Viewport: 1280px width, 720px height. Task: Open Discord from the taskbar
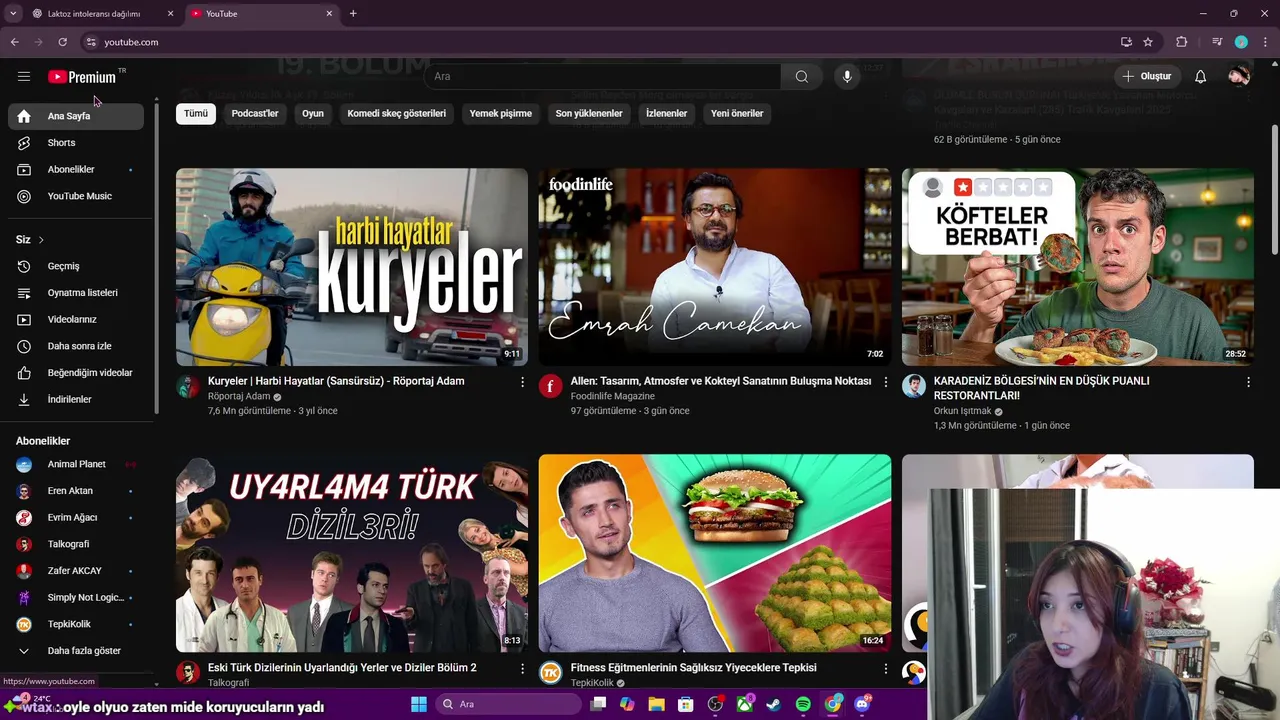click(862, 704)
